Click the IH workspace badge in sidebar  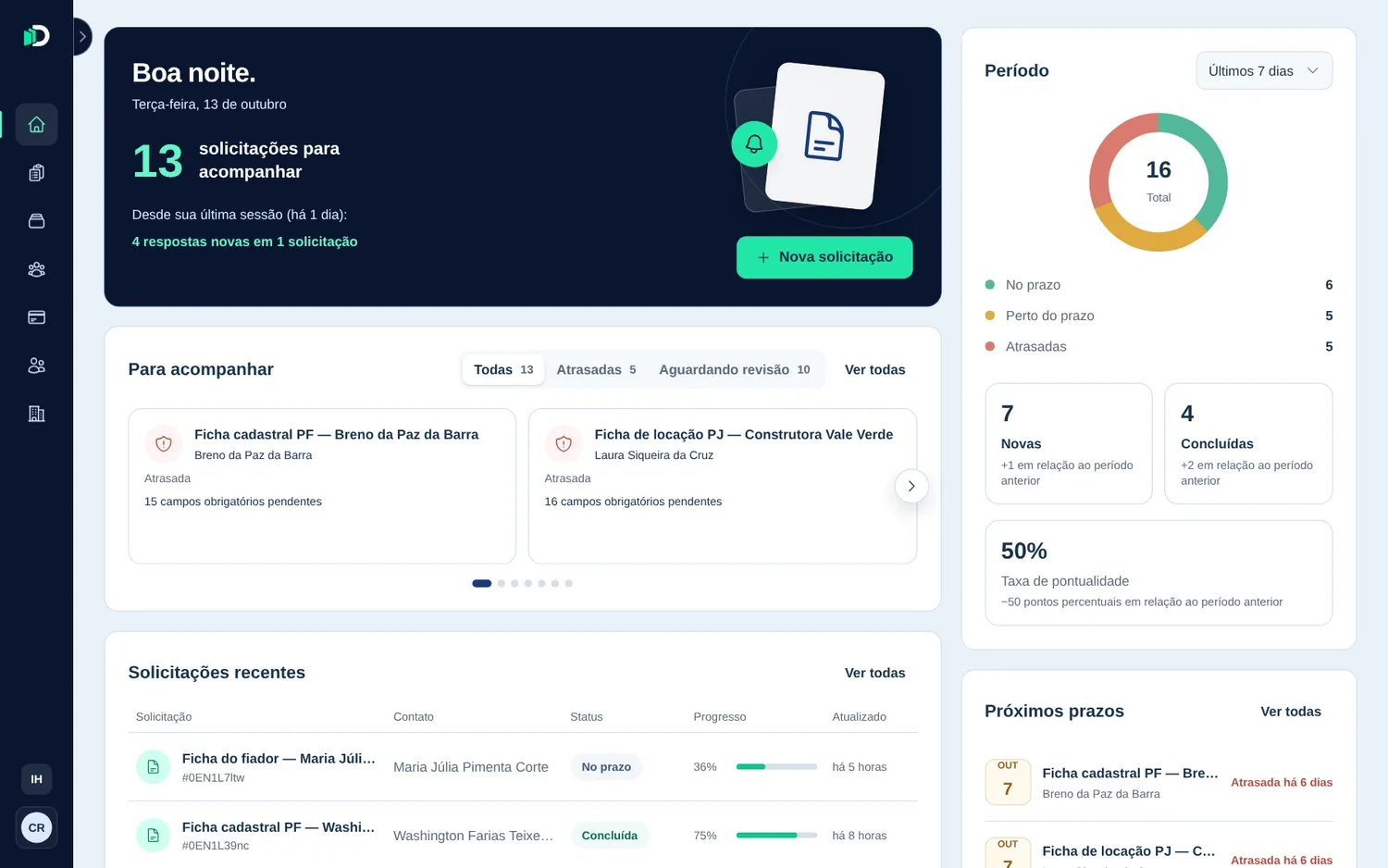(37, 779)
